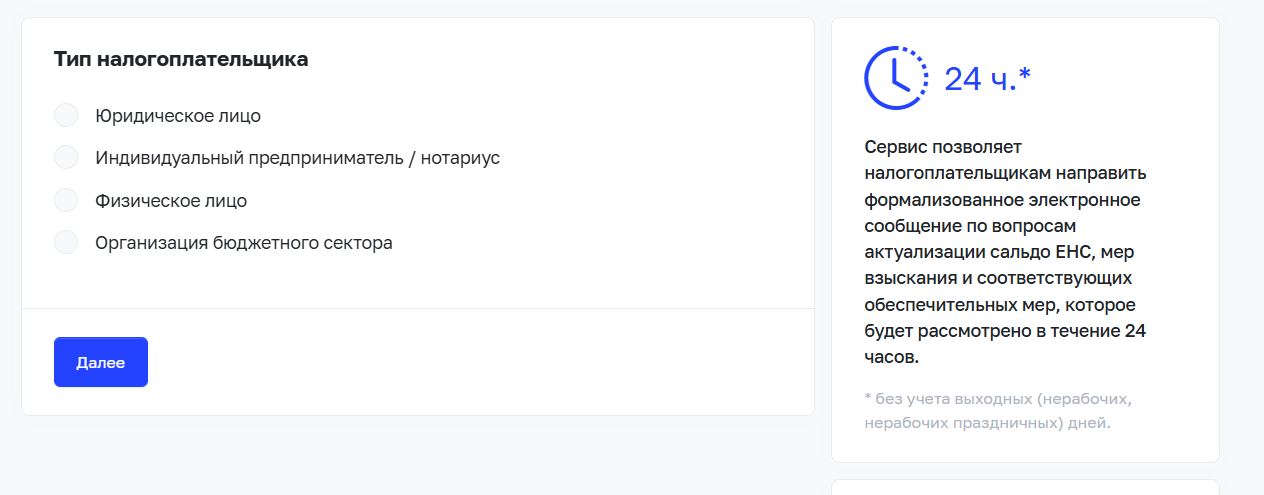Click the Юридическое лицо label text
1264x495 pixels.
coord(178,116)
